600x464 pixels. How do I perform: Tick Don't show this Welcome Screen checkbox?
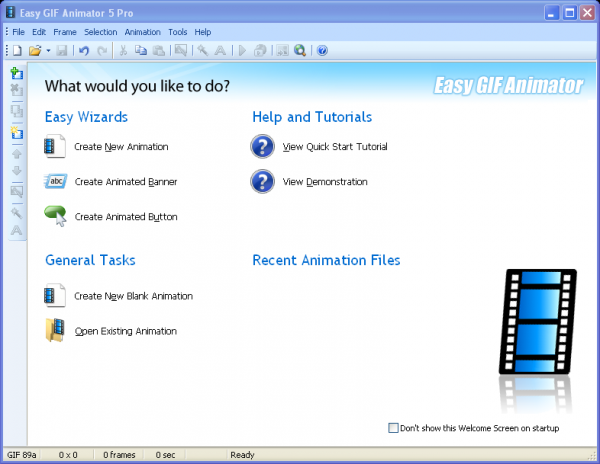[x=393, y=428]
